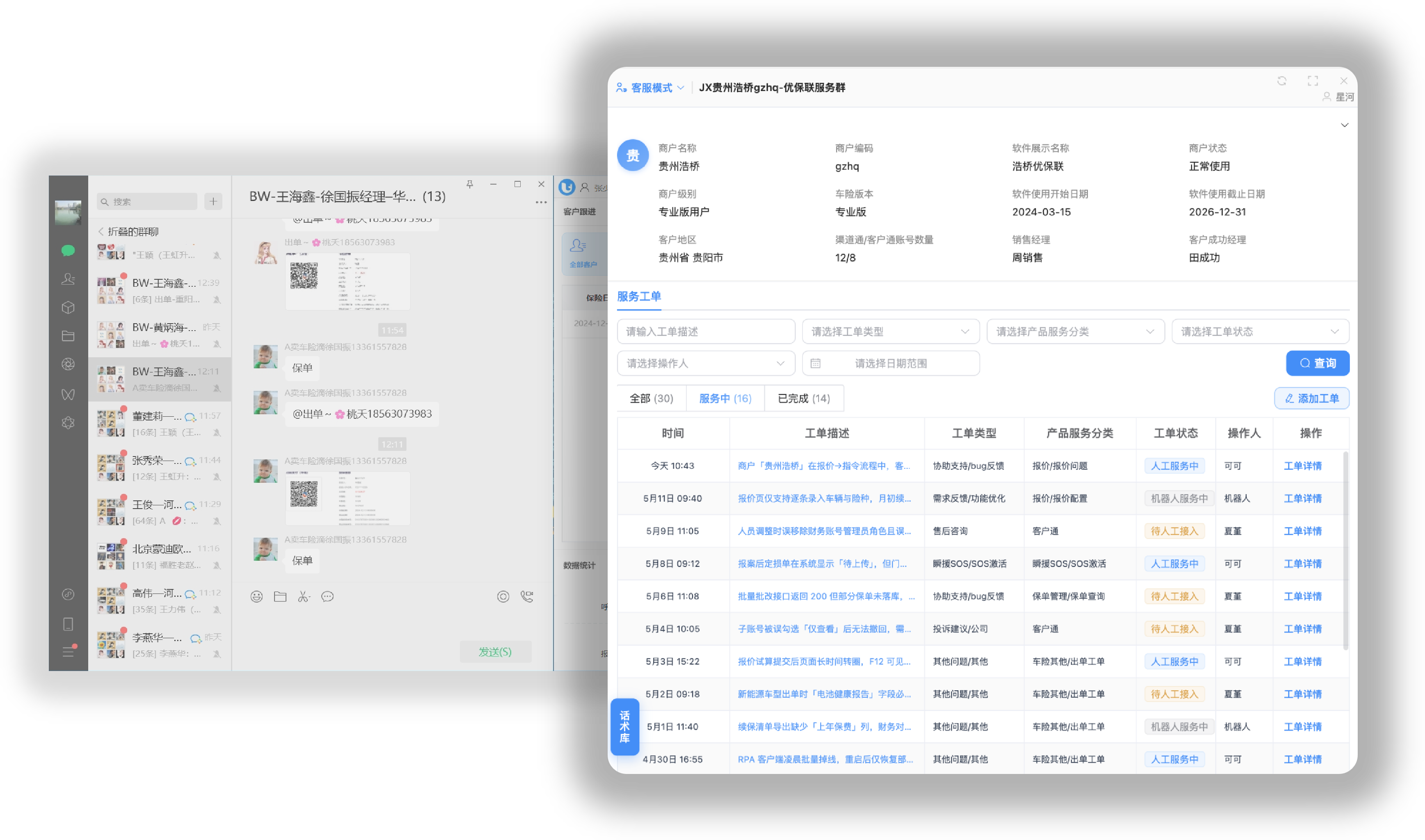Click the 工单状态 column header

(x=1176, y=434)
